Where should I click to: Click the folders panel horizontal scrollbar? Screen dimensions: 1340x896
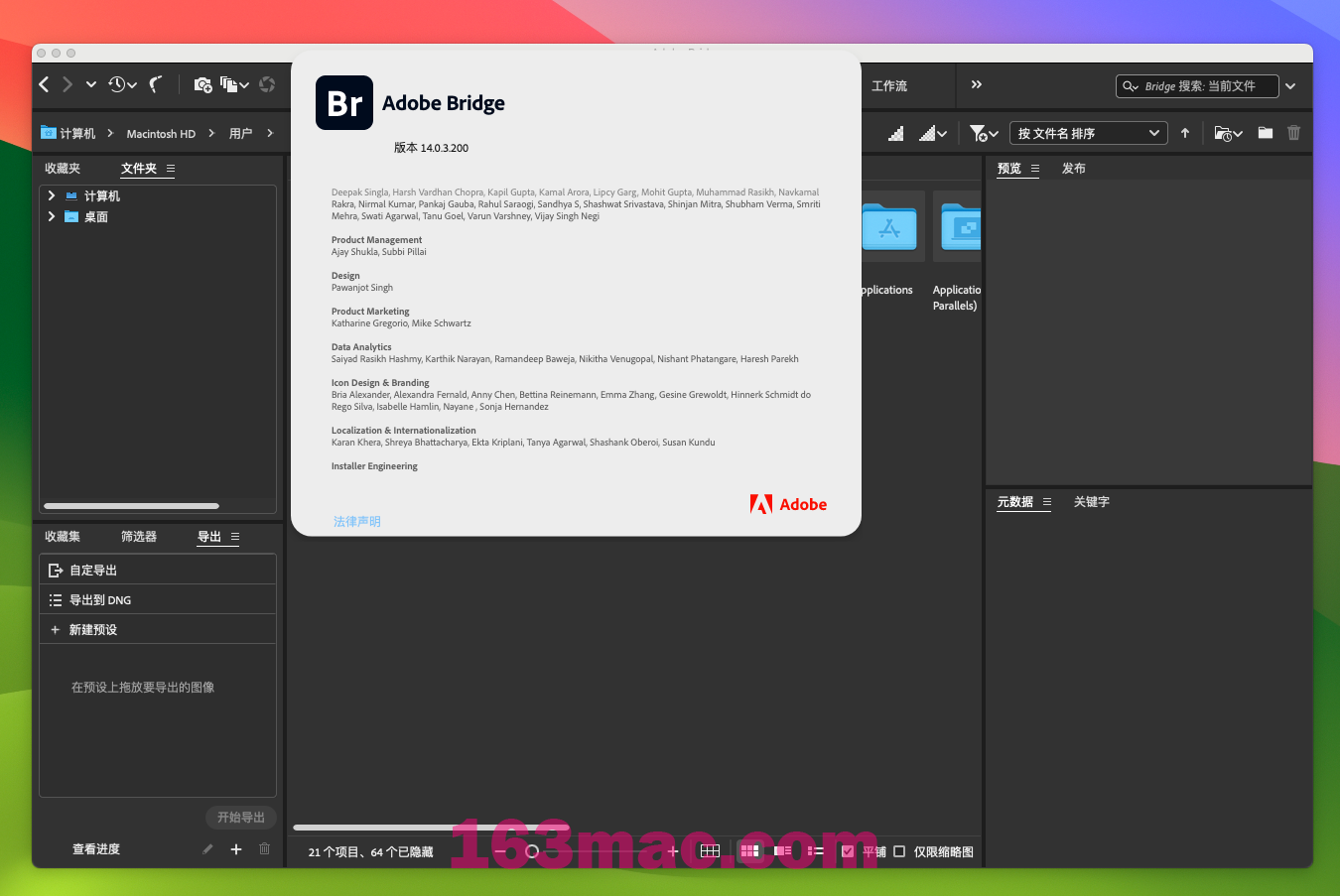point(131,506)
